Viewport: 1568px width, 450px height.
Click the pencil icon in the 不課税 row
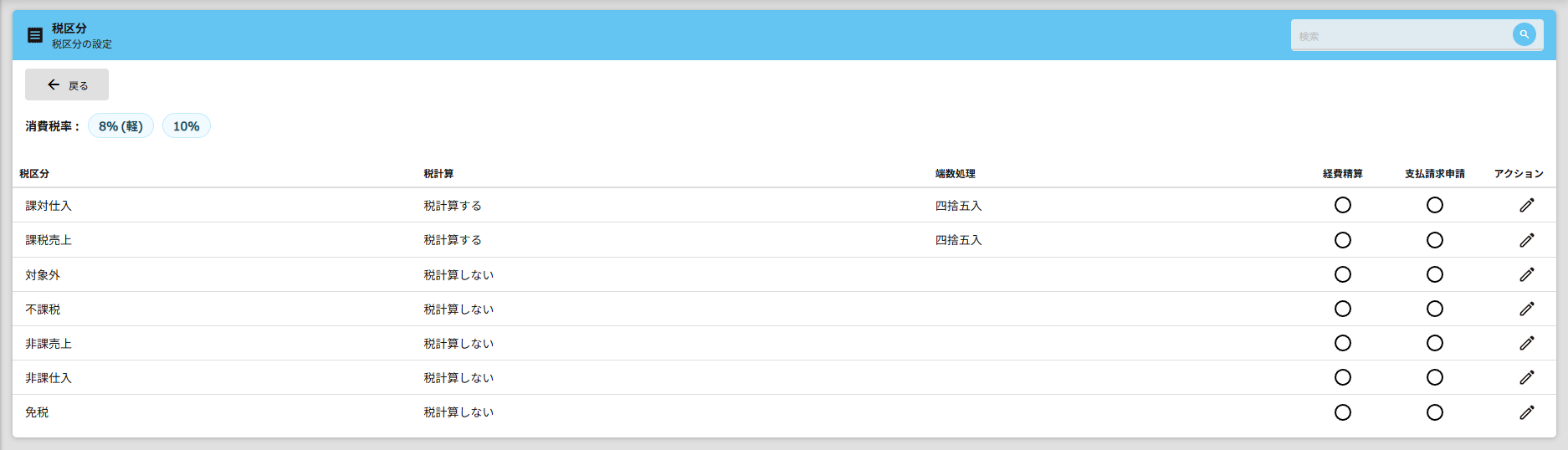1527,309
